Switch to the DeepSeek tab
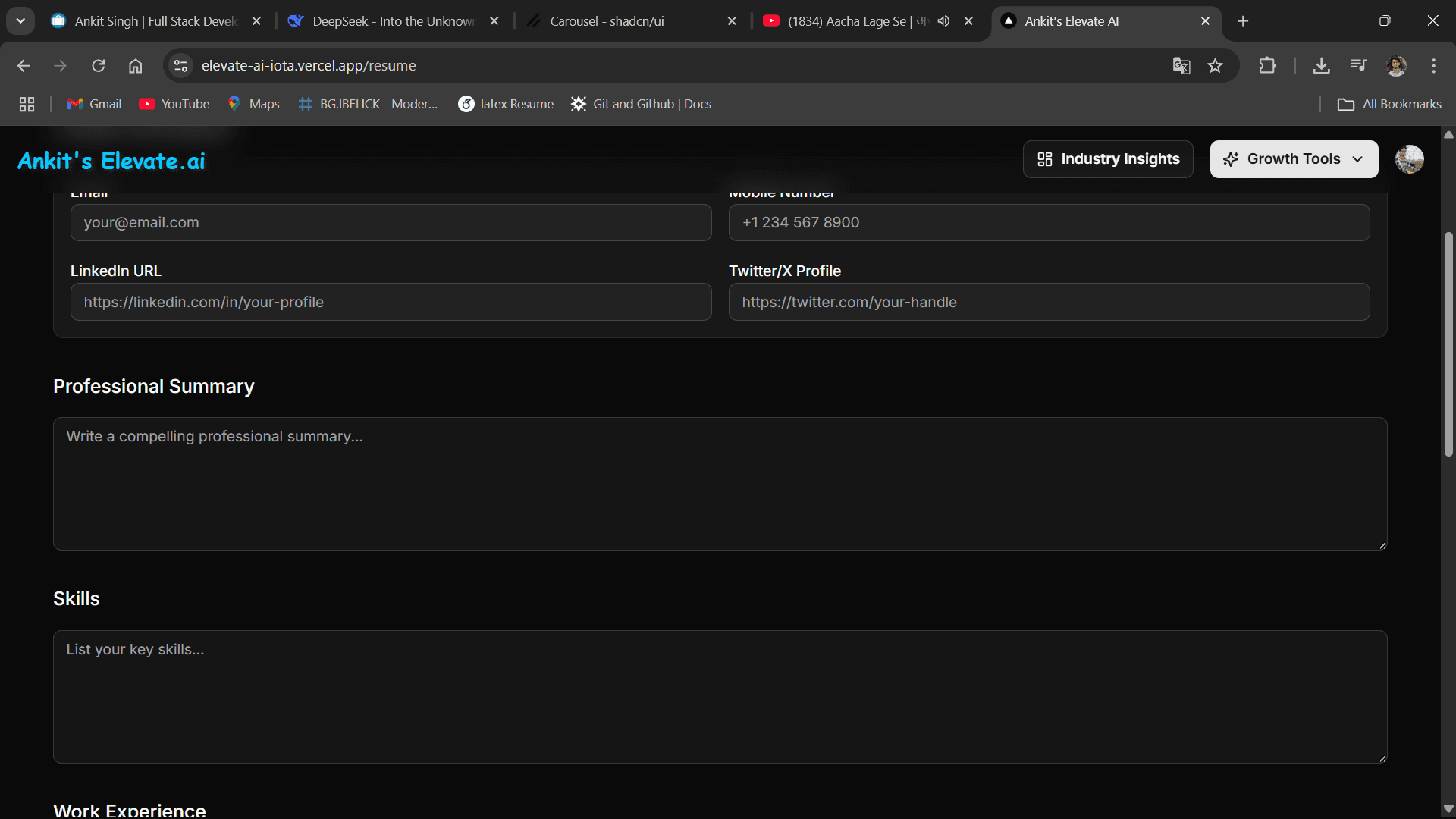This screenshot has width=1456, height=819. [393, 21]
